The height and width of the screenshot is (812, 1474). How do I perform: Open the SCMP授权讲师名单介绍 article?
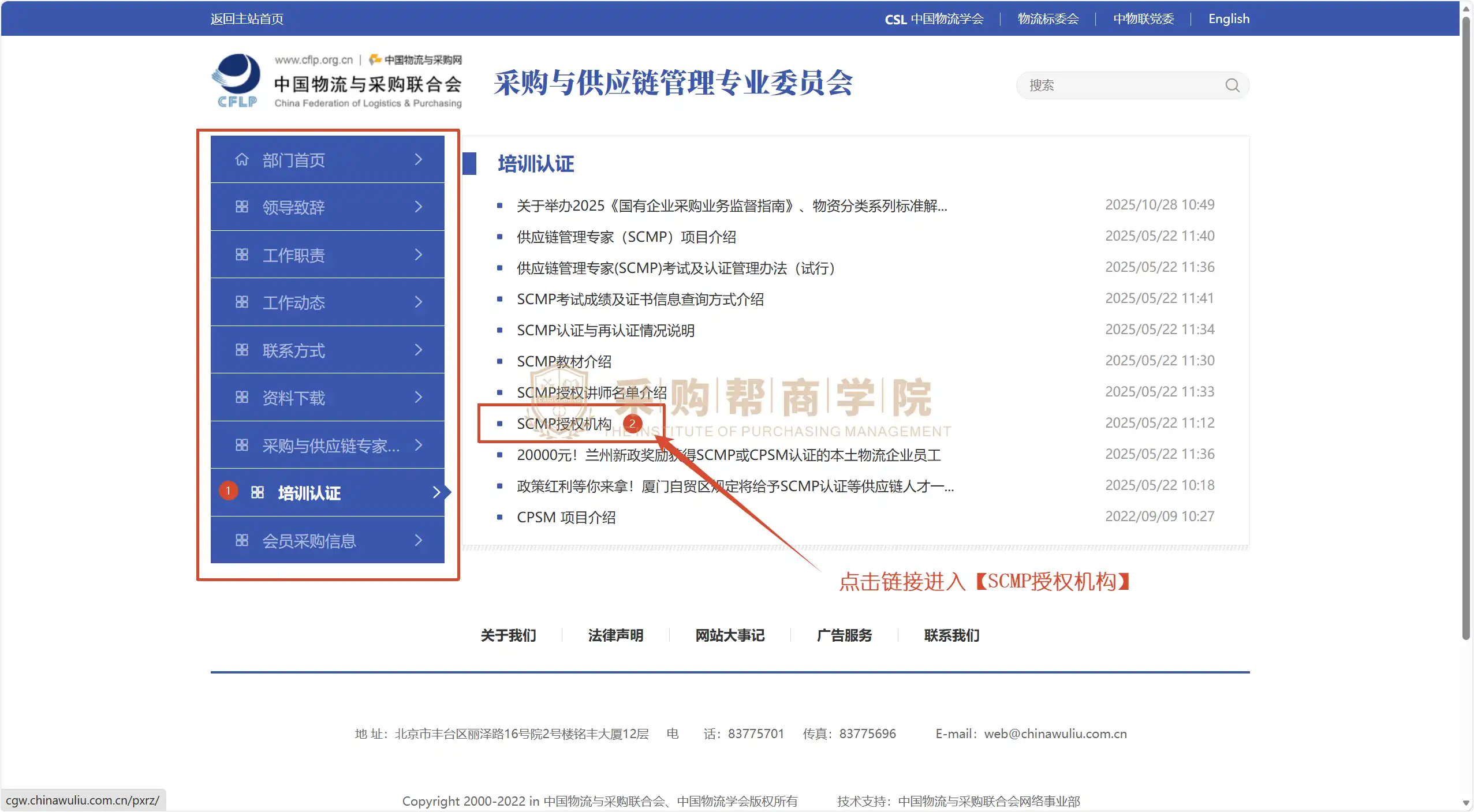592,392
